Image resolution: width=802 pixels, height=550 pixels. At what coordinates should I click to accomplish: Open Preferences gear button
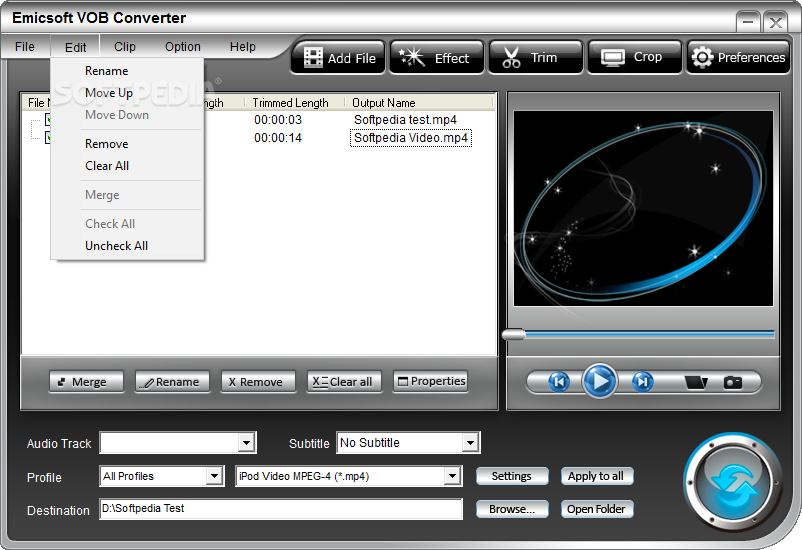[738, 58]
